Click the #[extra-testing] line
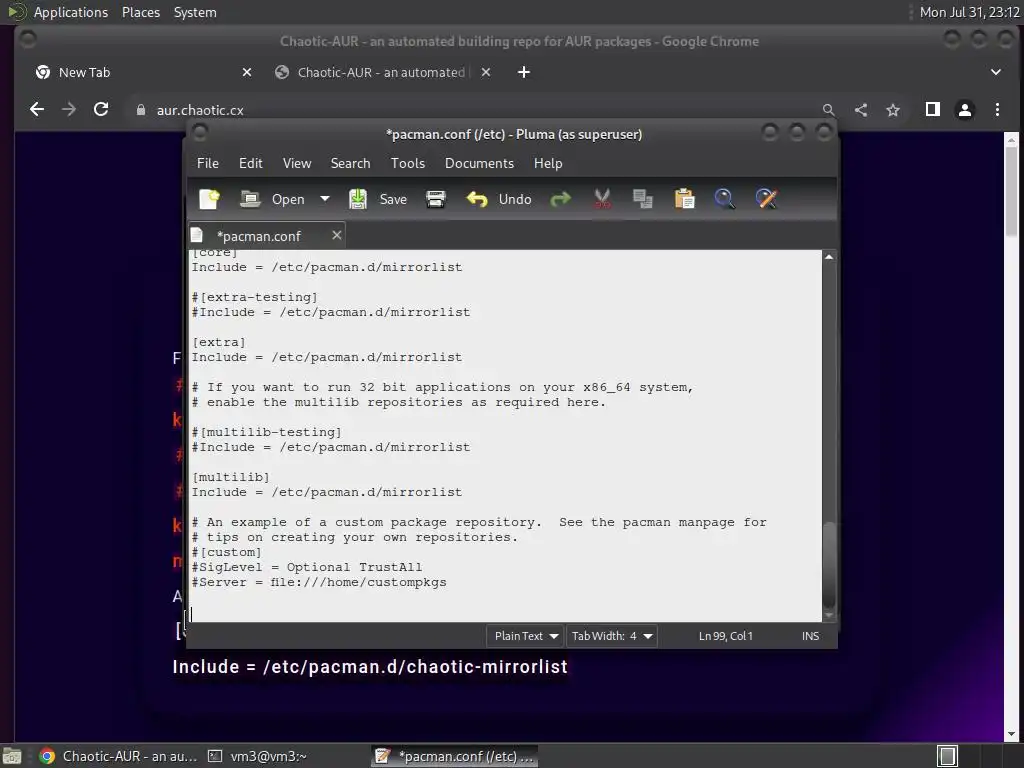The width and height of the screenshot is (1024, 768). [x=255, y=297]
